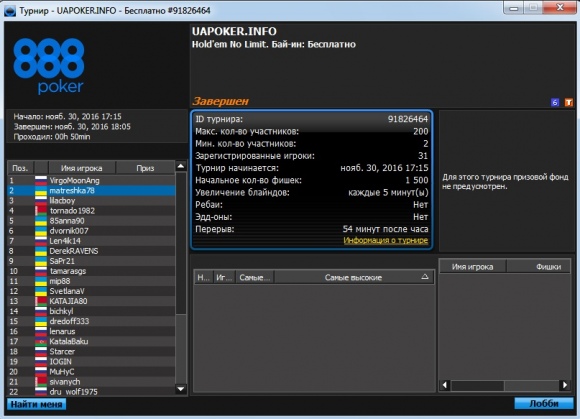This screenshot has width=580, height=419.
Task: Sort players by the Приз column header
Action: pyautogui.click(x=145, y=168)
